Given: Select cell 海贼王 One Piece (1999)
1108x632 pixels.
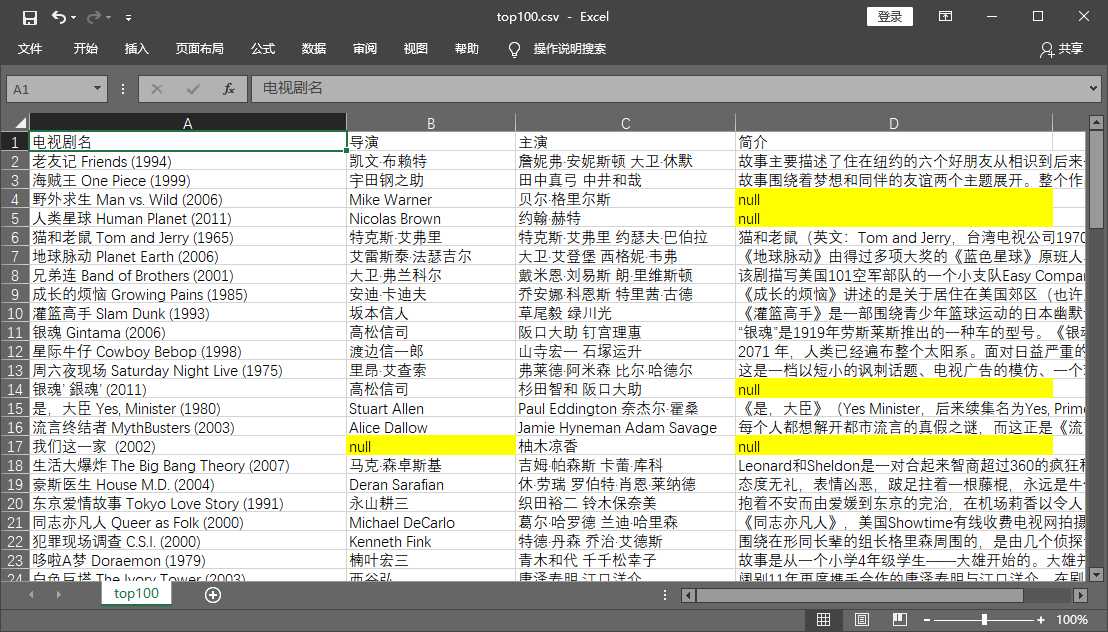Looking at the screenshot, I should [187, 181].
